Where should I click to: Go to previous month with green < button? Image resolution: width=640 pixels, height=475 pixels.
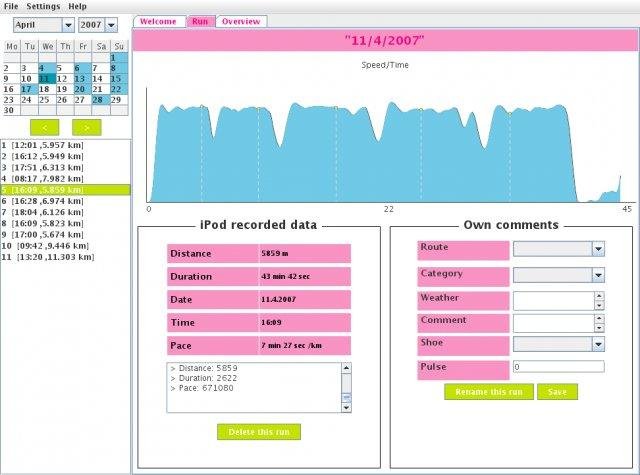(44, 128)
